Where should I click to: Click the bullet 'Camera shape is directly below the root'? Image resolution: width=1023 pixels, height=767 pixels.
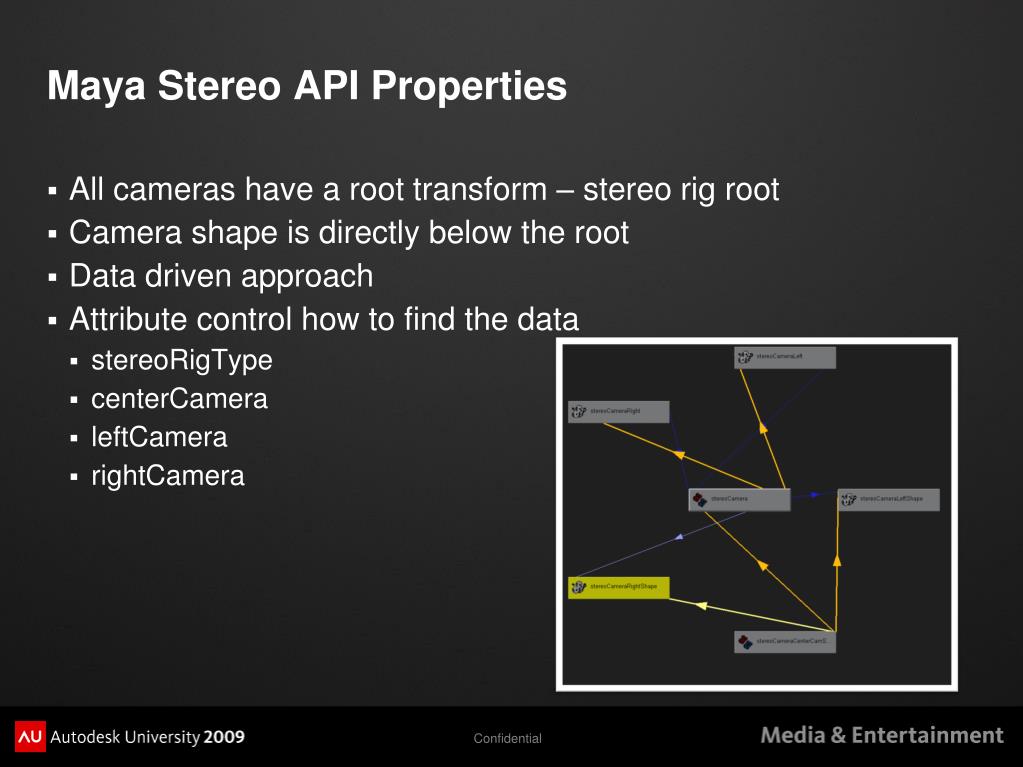click(x=349, y=233)
